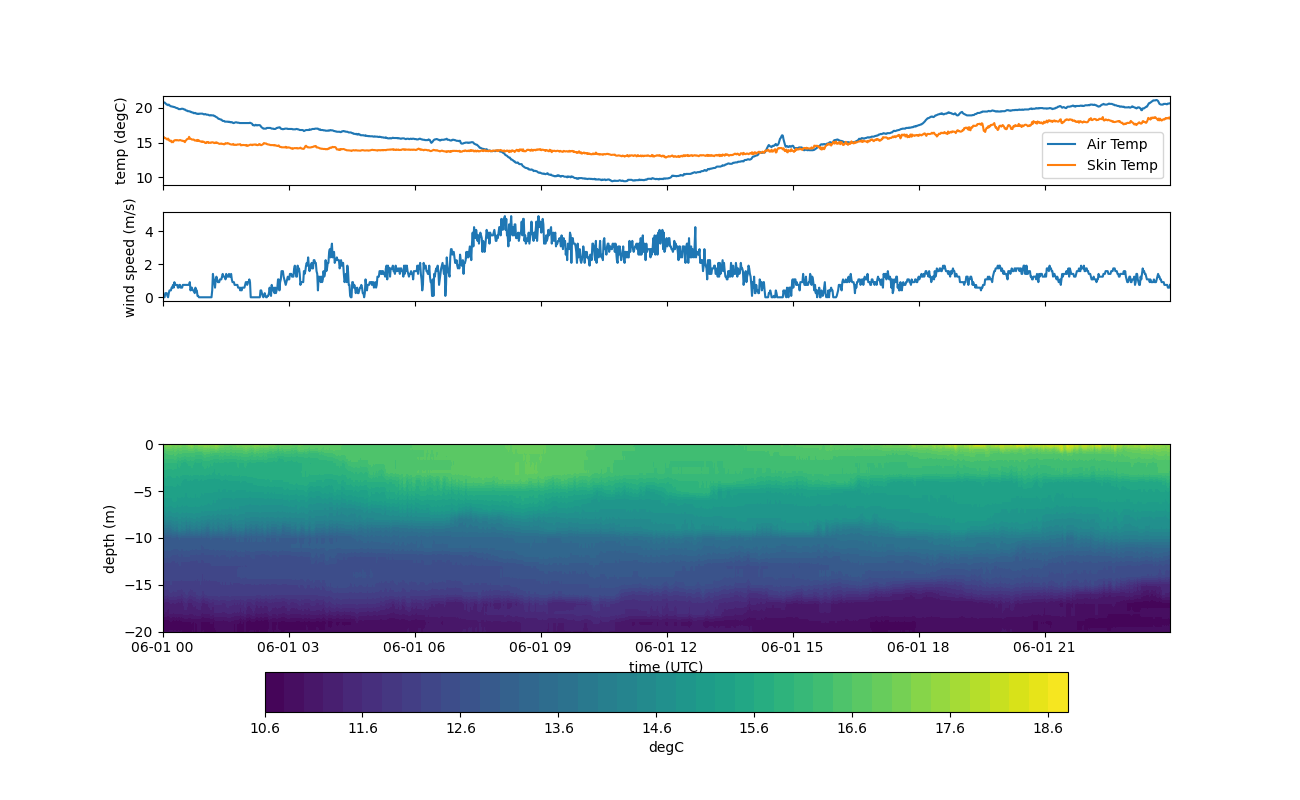Click the 'wind speed (m/s)' axis label
1300x800 pixels.
(x=129, y=257)
